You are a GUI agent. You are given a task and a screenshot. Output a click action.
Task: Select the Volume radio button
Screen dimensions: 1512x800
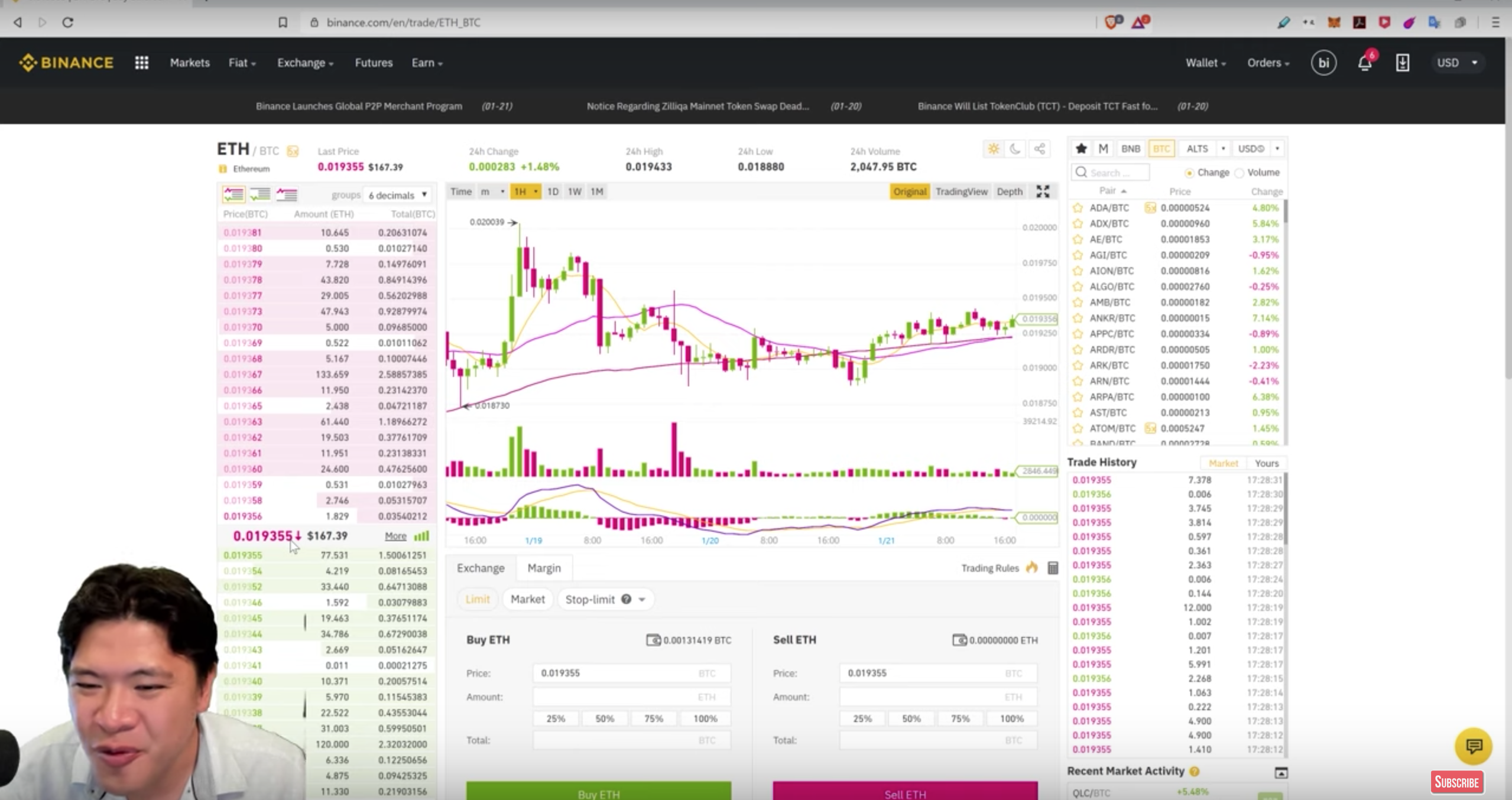pyautogui.click(x=1240, y=173)
